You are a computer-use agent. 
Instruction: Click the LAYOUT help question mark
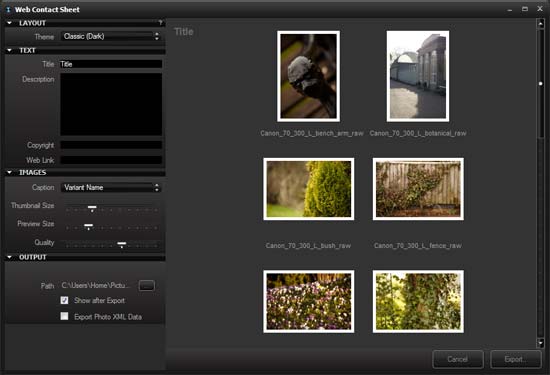[160, 23]
